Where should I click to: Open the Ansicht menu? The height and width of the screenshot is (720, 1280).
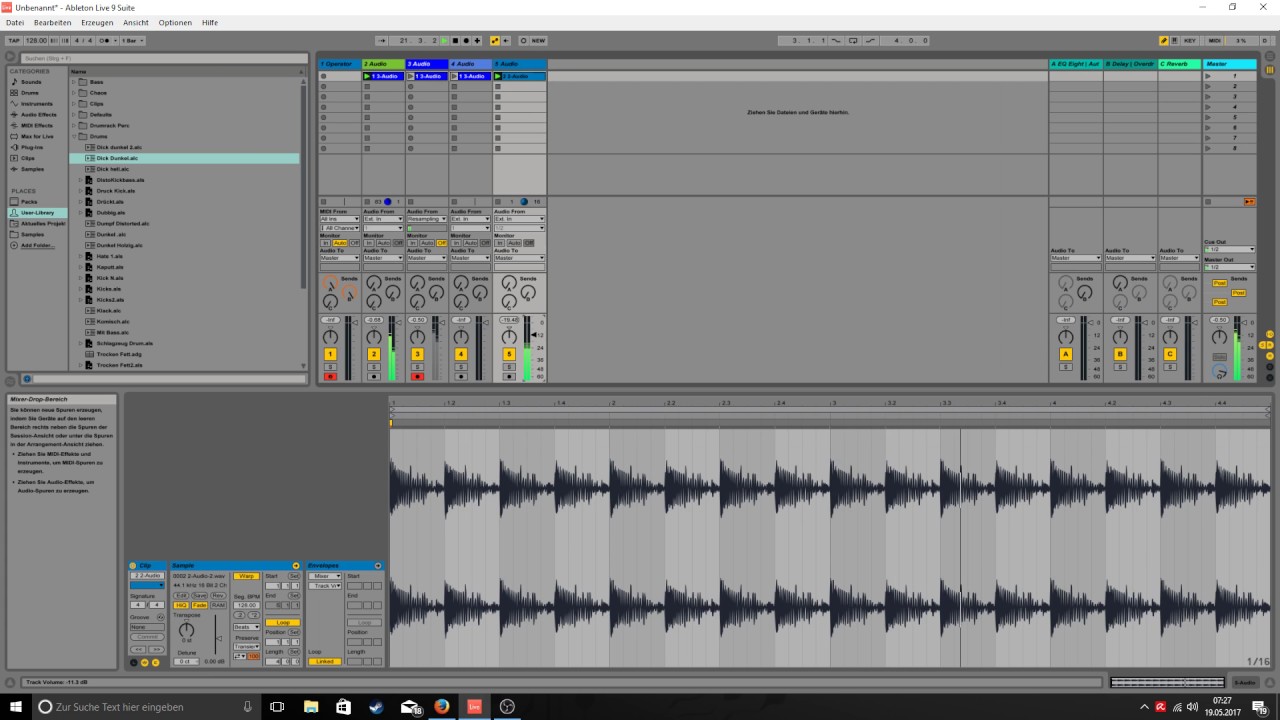pyautogui.click(x=136, y=22)
